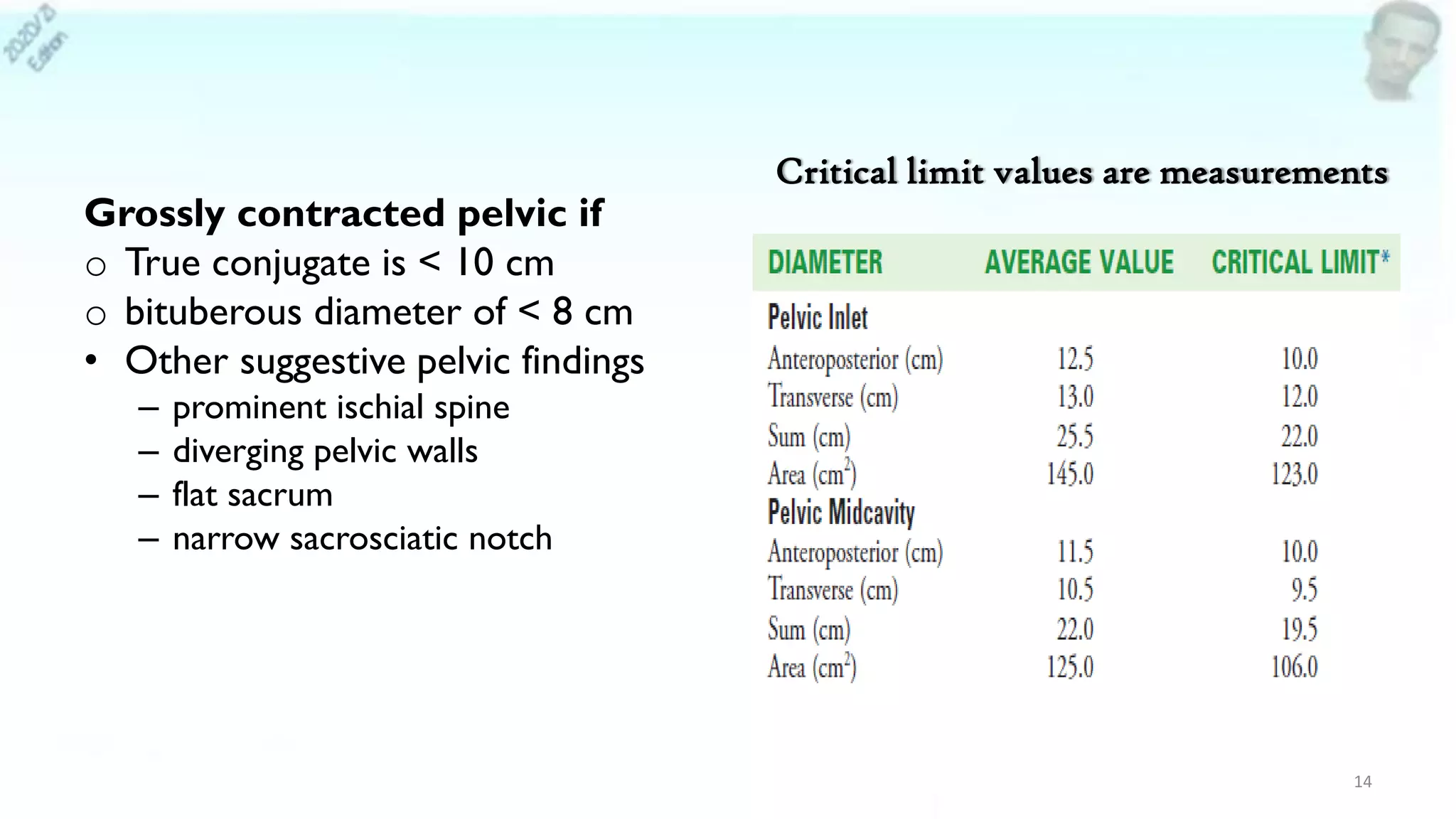The image size is (1456, 819).
Task: Click the 'Pelvic Inlet' section label
Action: tap(818, 317)
